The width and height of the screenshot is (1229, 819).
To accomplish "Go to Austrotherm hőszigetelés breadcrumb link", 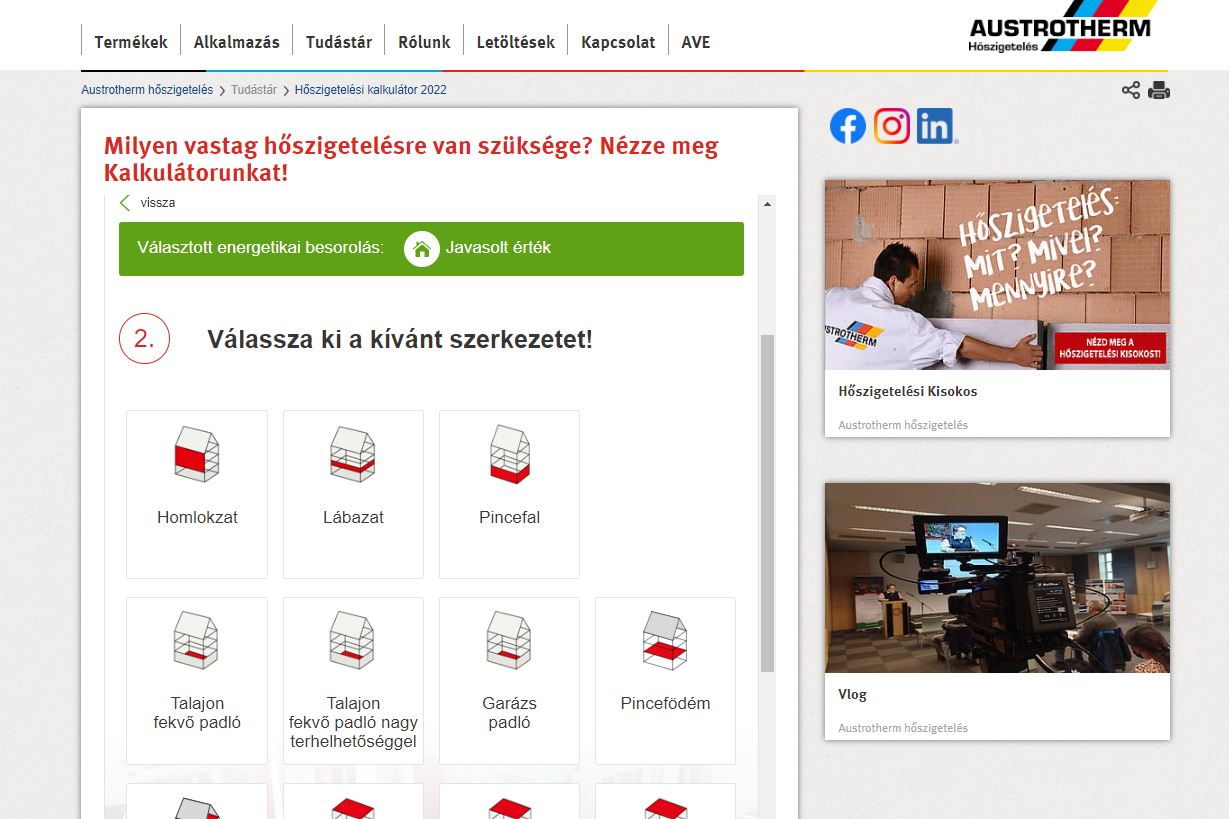I will coord(147,90).
